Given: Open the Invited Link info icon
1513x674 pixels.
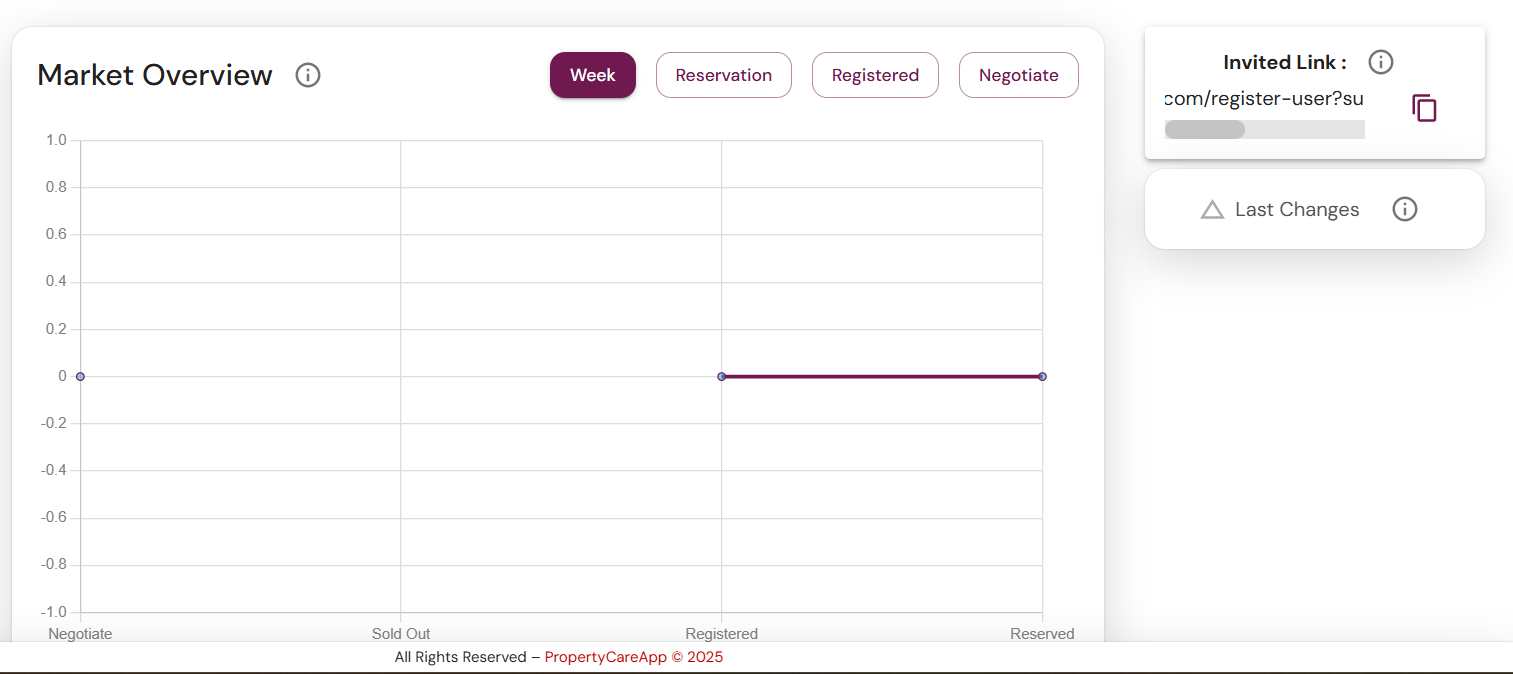Looking at the screenshot, I should tap(1380, 62).
